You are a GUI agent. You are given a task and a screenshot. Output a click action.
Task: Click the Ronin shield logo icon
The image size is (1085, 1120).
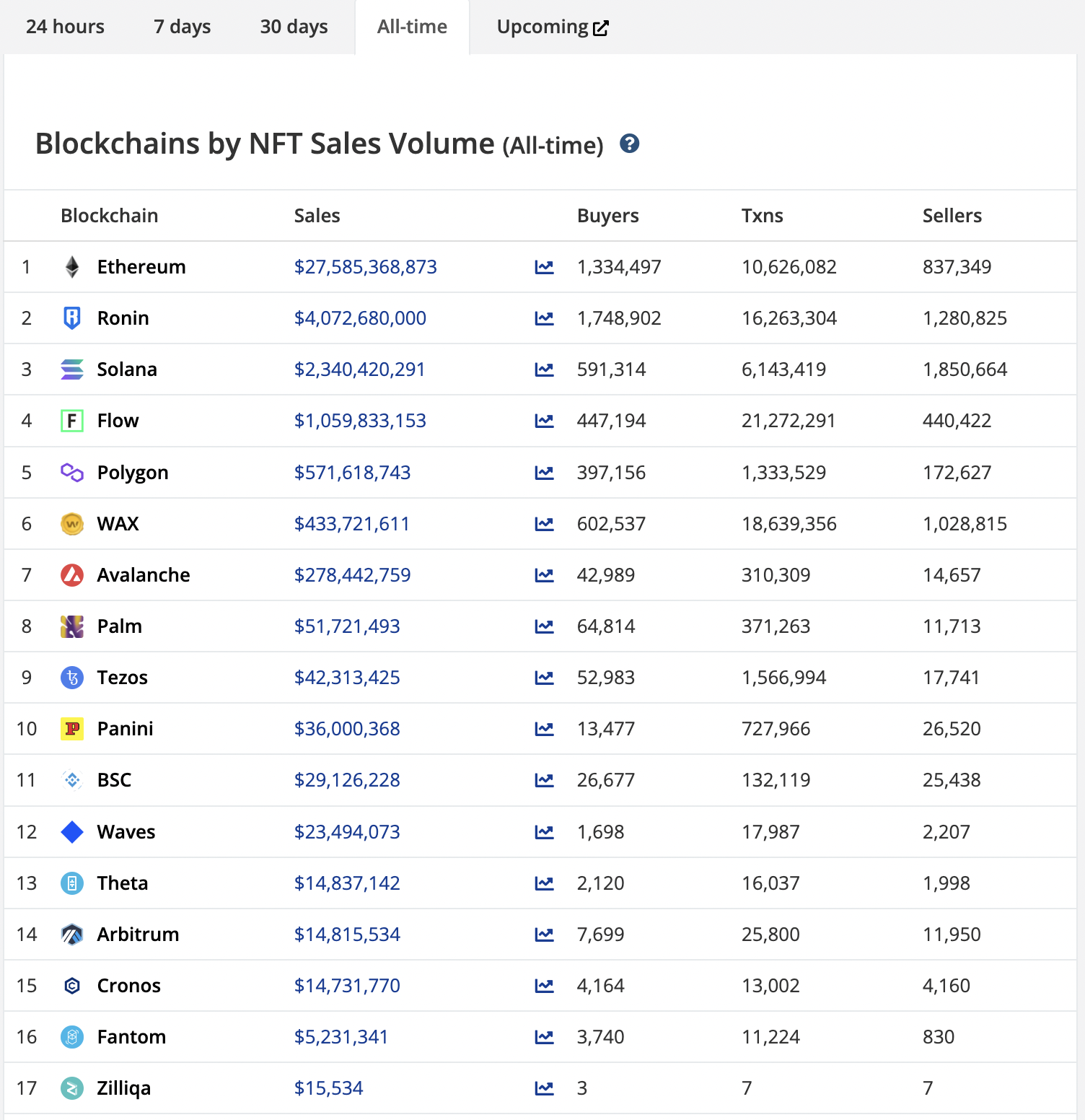(72, 318)
